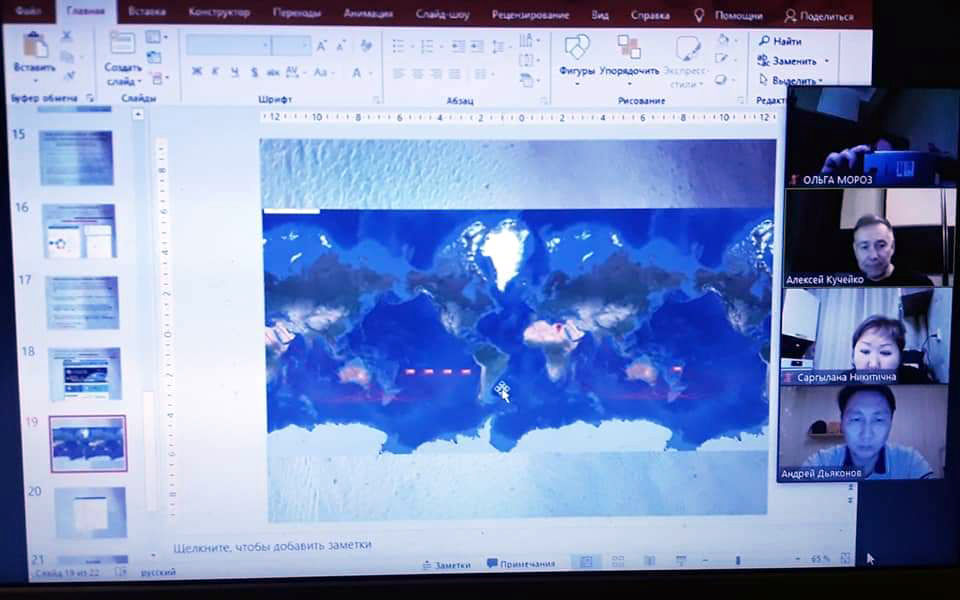960x600 pixels.
Task: Click the Cut scissors icon
Action: 67,36
